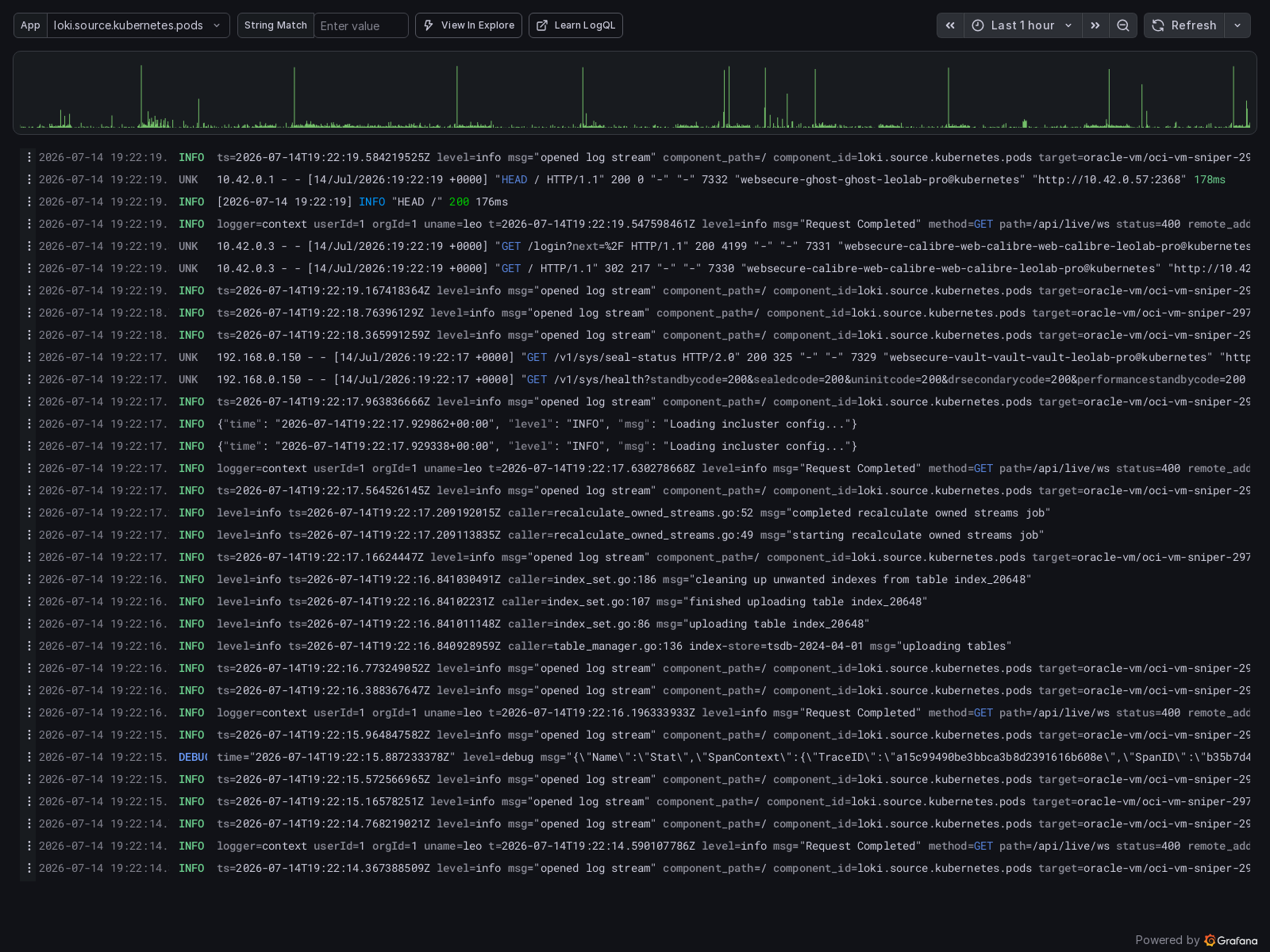Screen dimensions: 1270x952
Task: Open menu for 19:22:17.630278668Z Request Completed row
Action: tap(29, 469)
